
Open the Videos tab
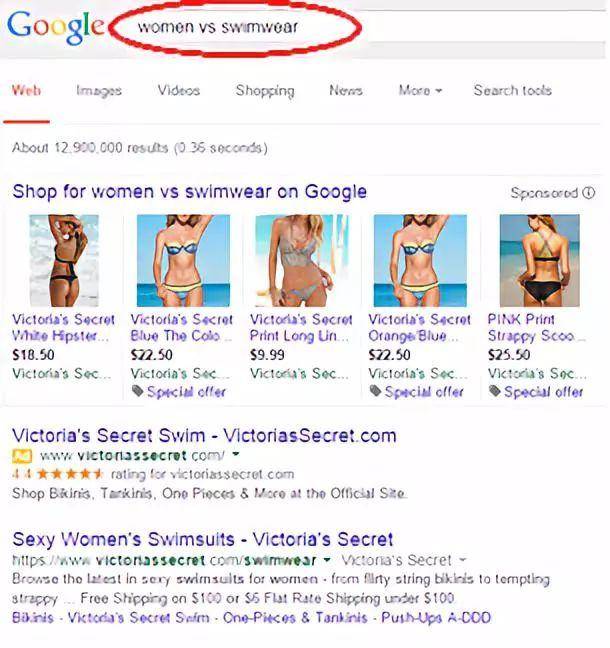[179, 90]
